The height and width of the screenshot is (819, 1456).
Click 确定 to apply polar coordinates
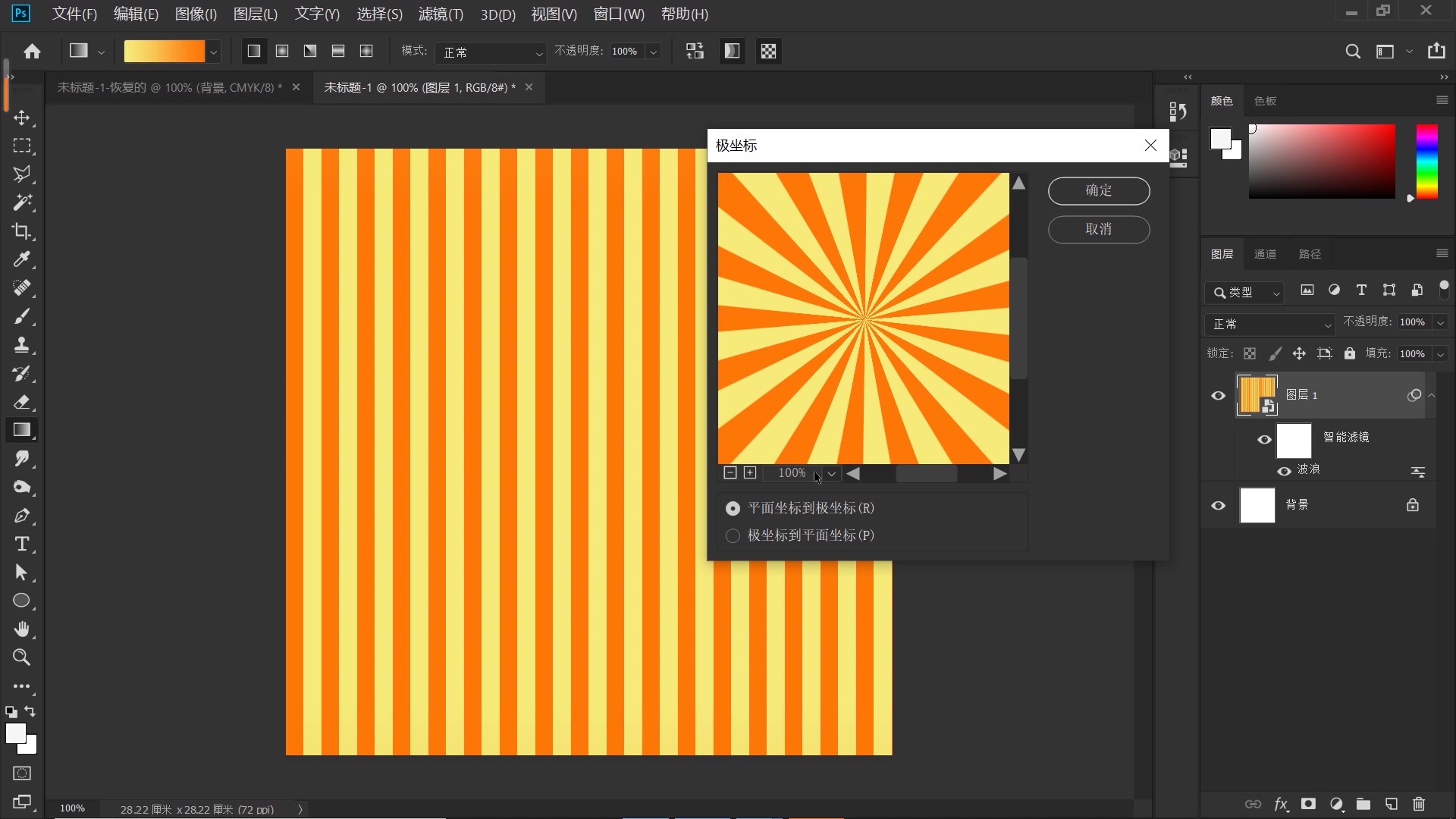click(1098, 190)
